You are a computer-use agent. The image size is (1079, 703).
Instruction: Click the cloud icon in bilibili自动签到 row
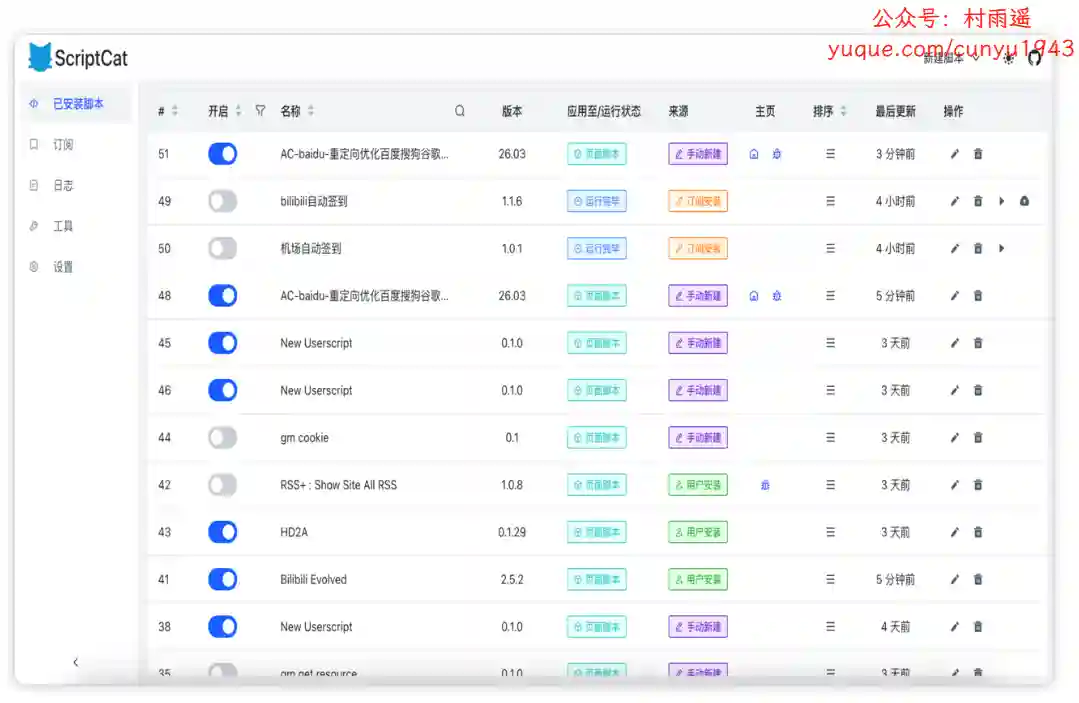1024,202
